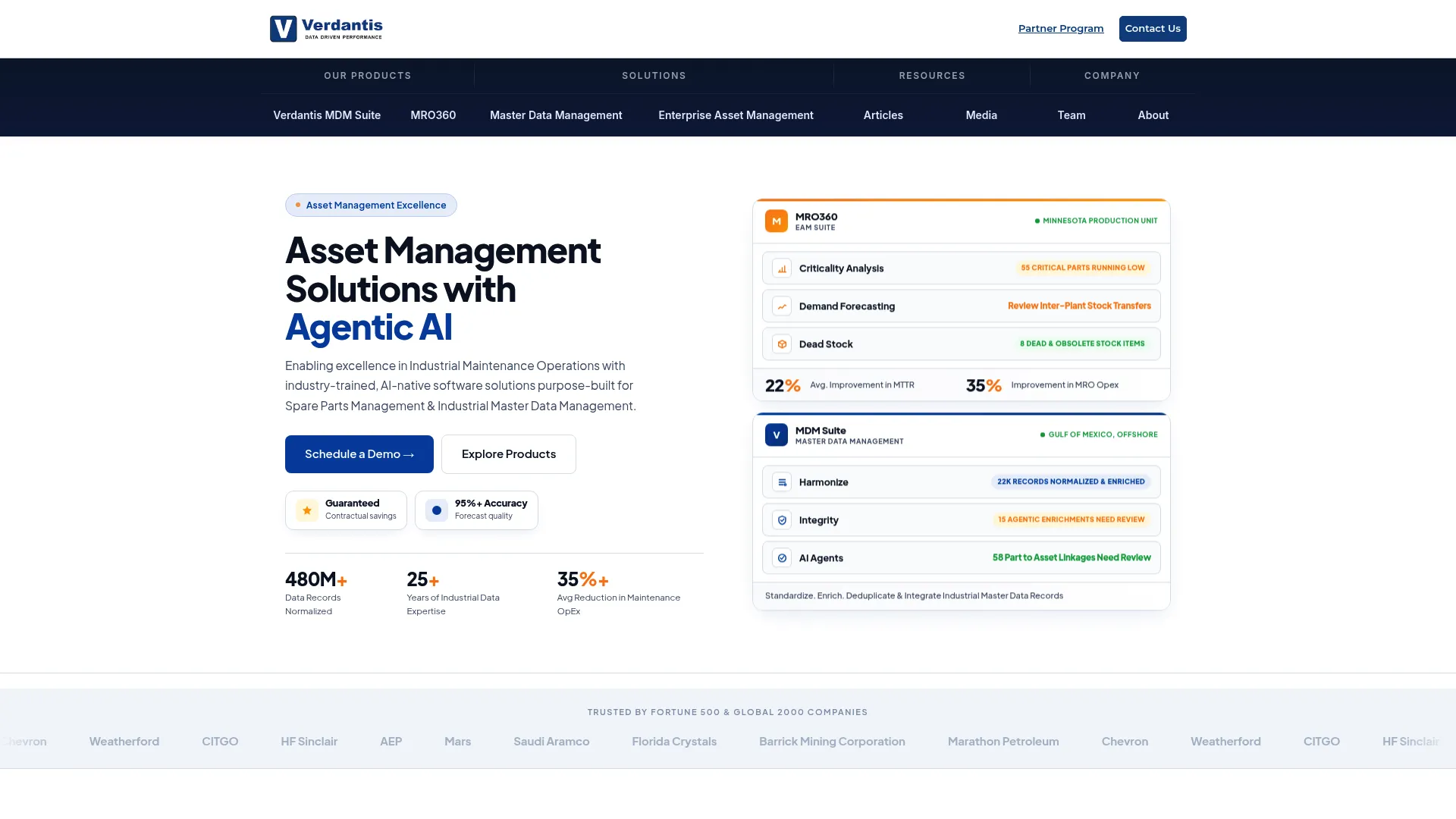Open the Partner Program link
The width and height of the screenshot is (1456, 819).
click(1061, 29)
